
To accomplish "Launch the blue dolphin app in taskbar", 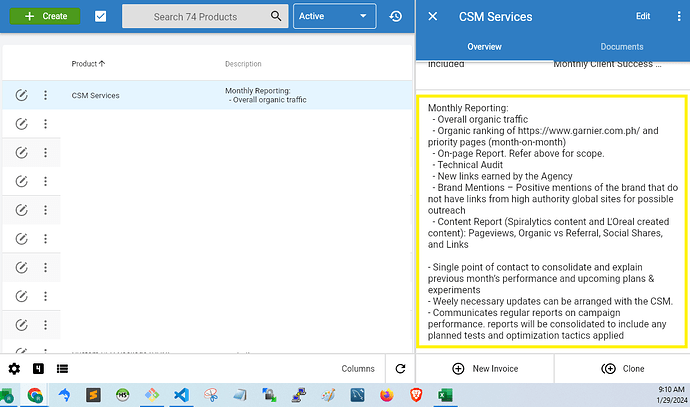I will 64,395.
